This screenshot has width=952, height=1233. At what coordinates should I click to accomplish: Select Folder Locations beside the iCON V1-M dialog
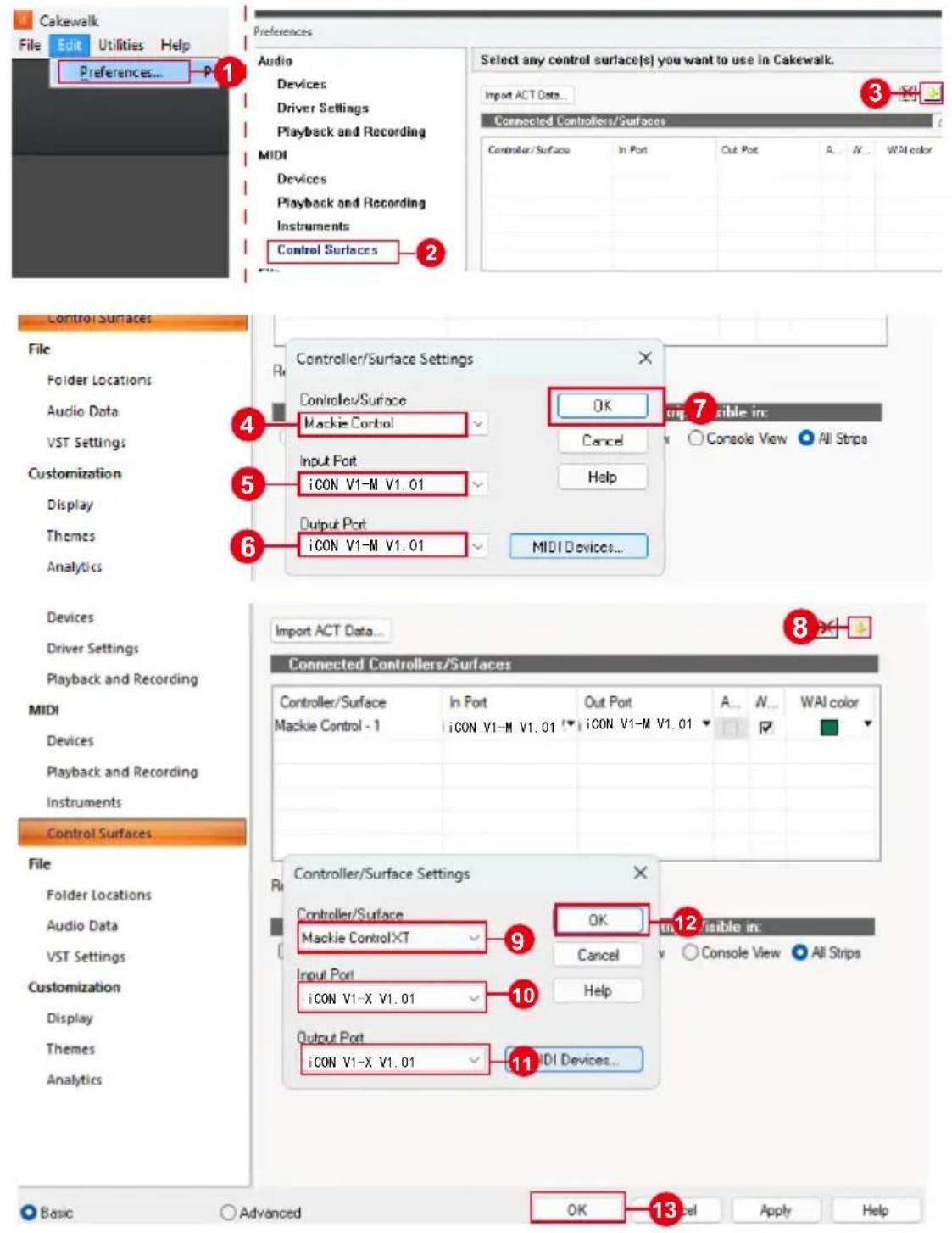[x=99, y=380]
